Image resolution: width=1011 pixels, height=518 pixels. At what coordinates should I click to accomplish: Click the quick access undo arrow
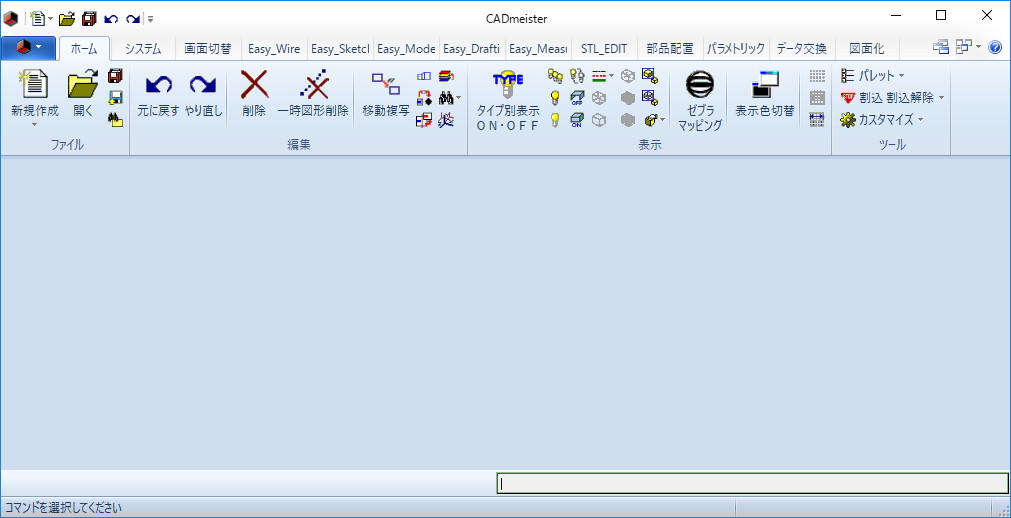pos(111,19)
